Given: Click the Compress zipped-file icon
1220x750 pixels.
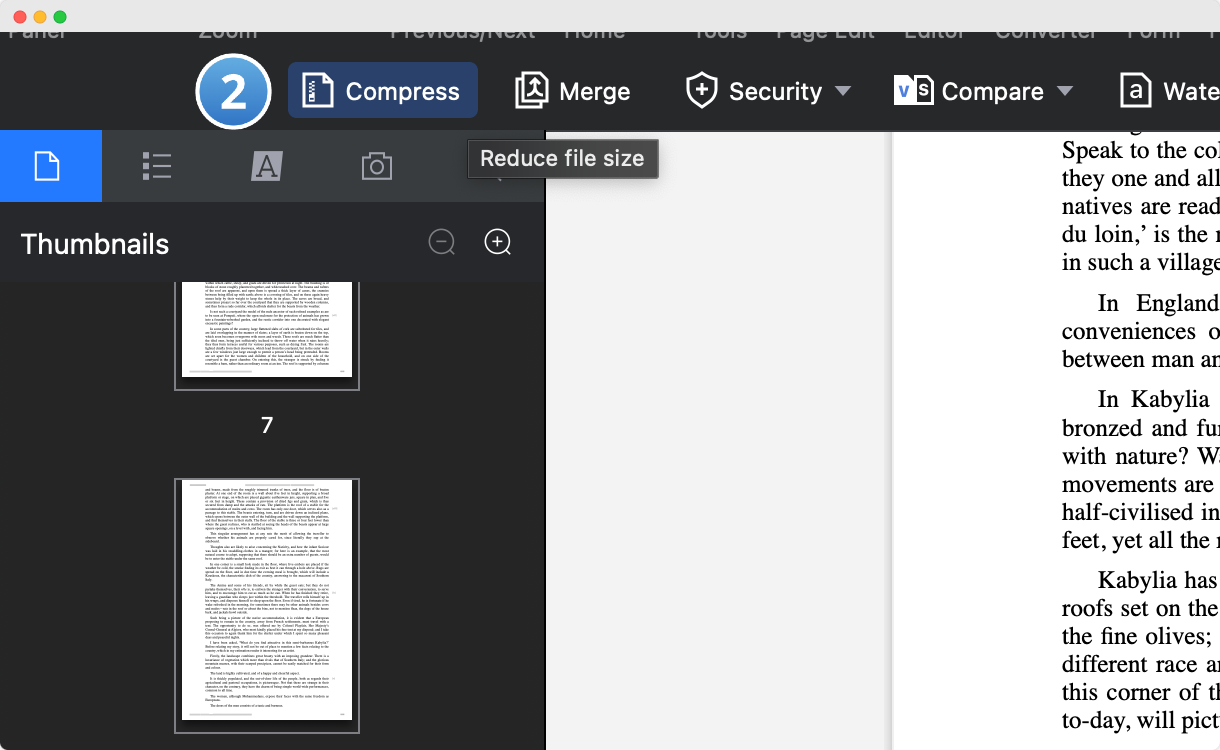Looking at the screenshot, I should [317, 91].
